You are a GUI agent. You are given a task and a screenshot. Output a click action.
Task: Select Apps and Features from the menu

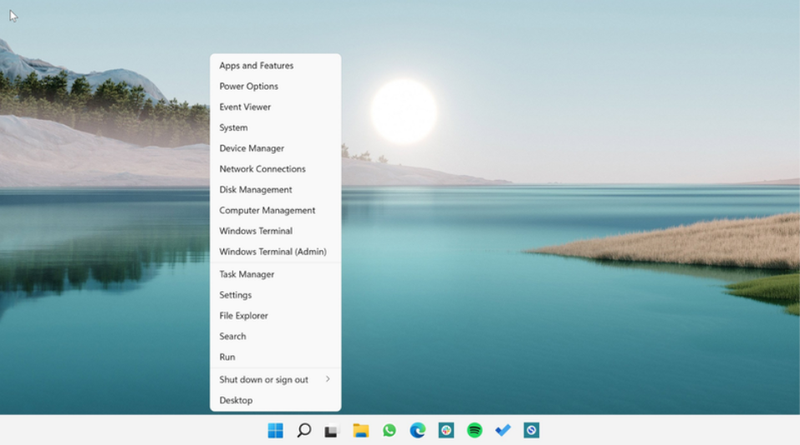(256, 66)
